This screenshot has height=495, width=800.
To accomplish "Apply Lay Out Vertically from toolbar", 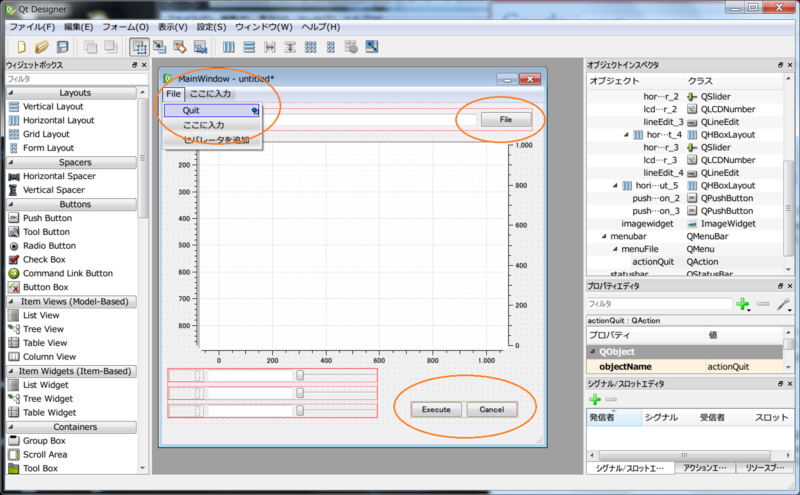I will 249,47.
